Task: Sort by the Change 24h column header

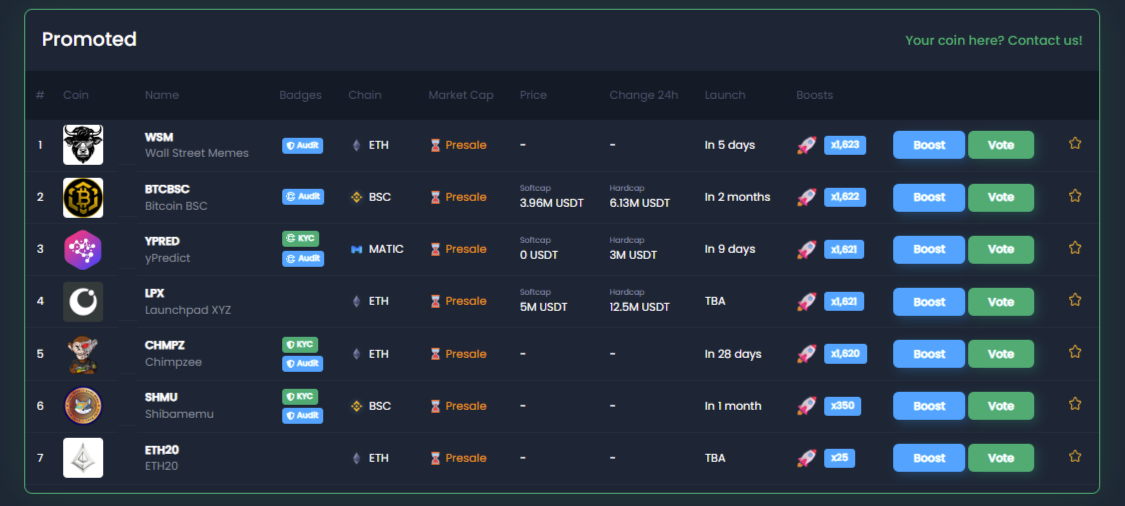Action: click(644, 95)
